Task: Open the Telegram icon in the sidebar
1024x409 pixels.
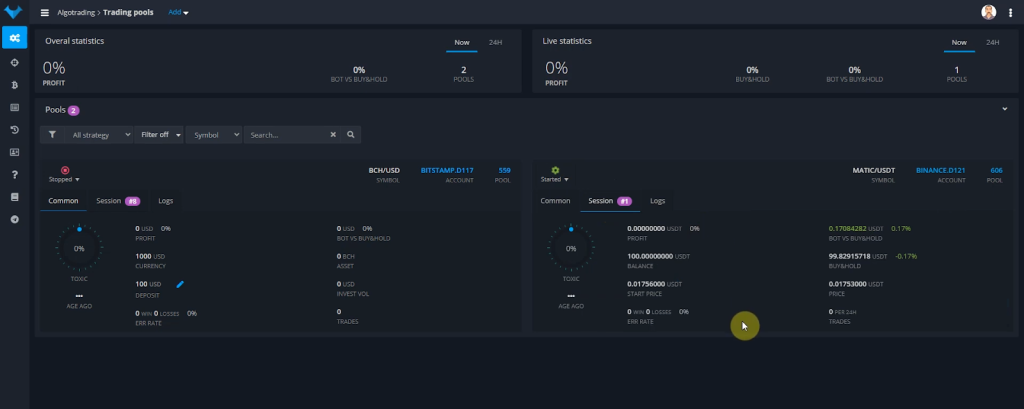Action: click(x=14, y=219)
